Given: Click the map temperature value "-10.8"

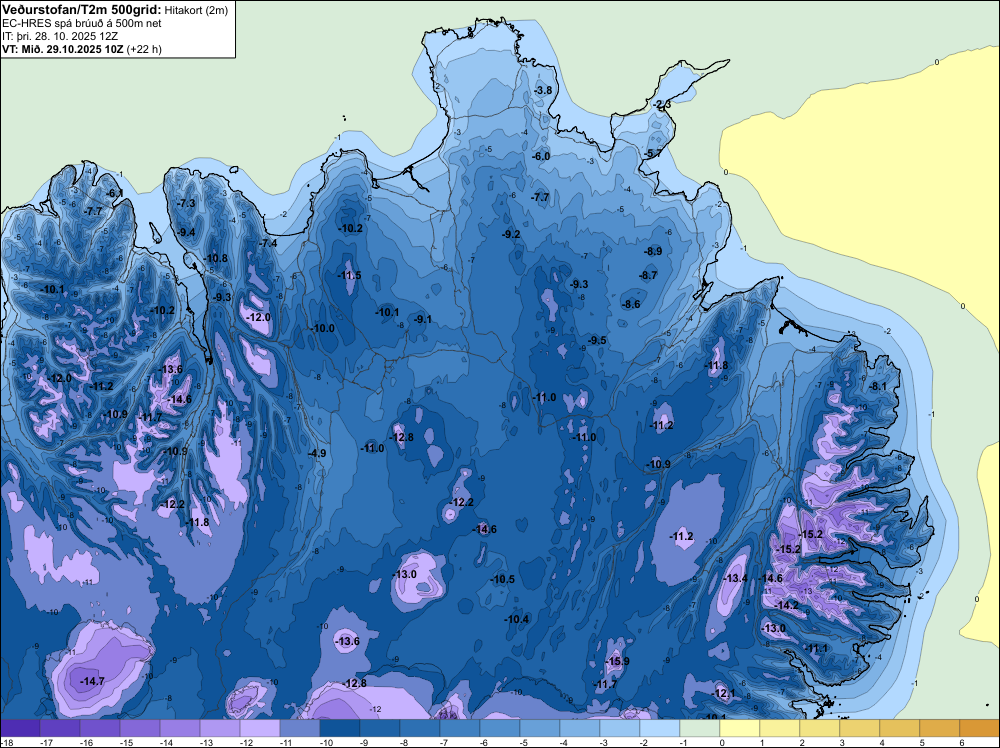Looking at the screenshot, I should pos(216,258).
